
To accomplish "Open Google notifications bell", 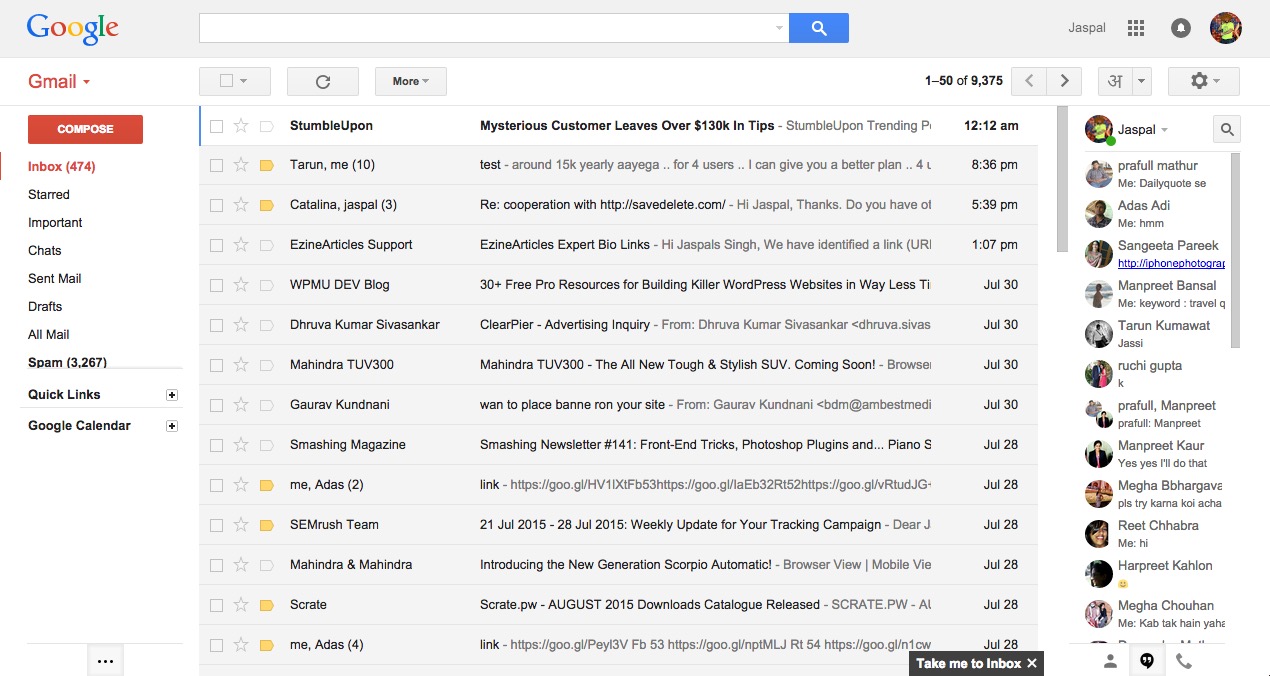I will (x=1181, y=28).
